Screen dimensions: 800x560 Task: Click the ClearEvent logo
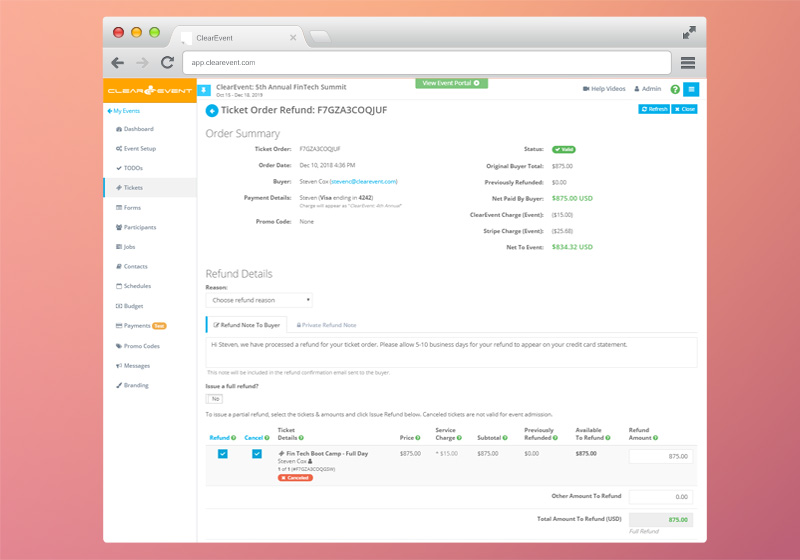click(149, 91)
